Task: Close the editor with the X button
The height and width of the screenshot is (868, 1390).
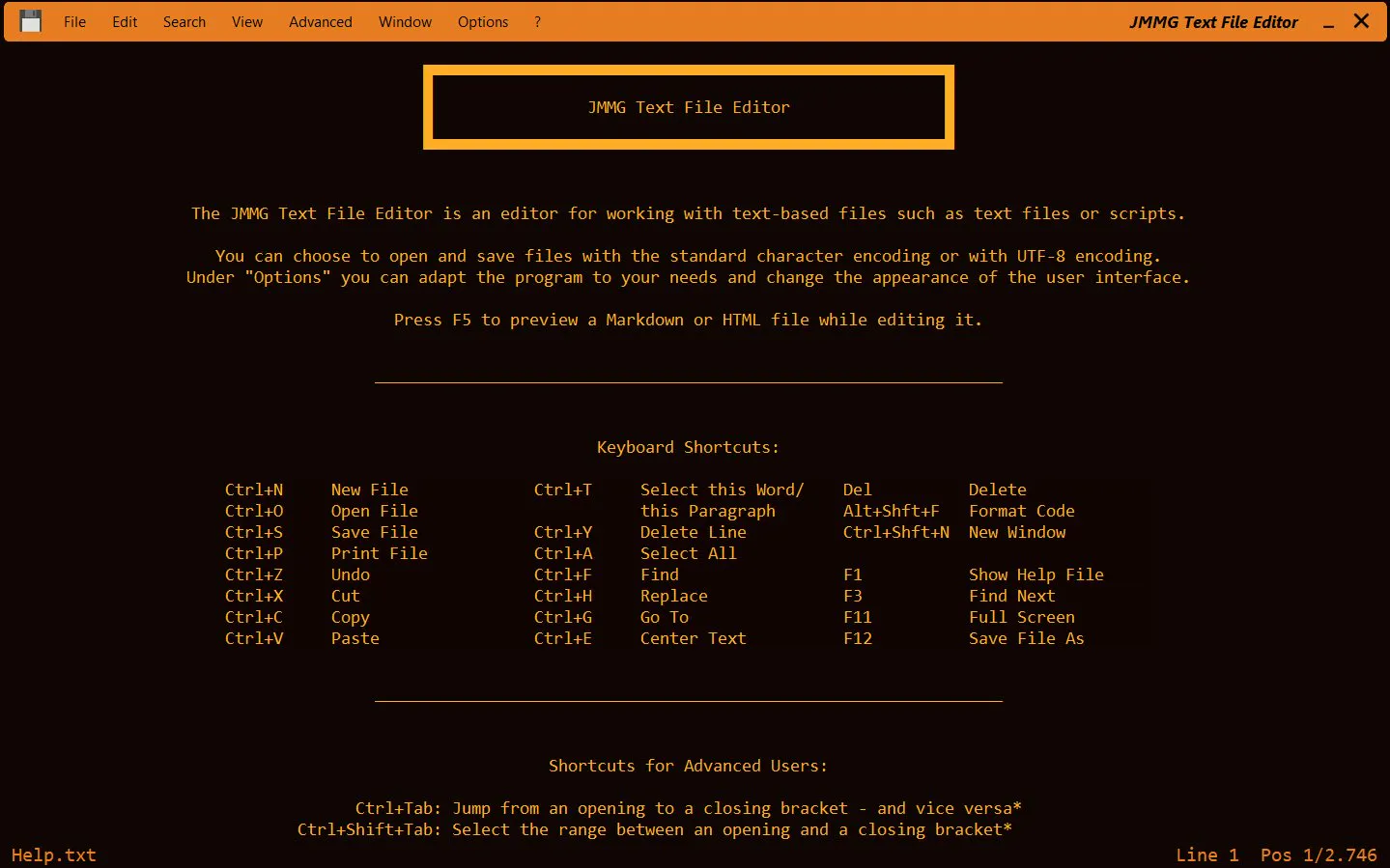Action: (1361, 21)
